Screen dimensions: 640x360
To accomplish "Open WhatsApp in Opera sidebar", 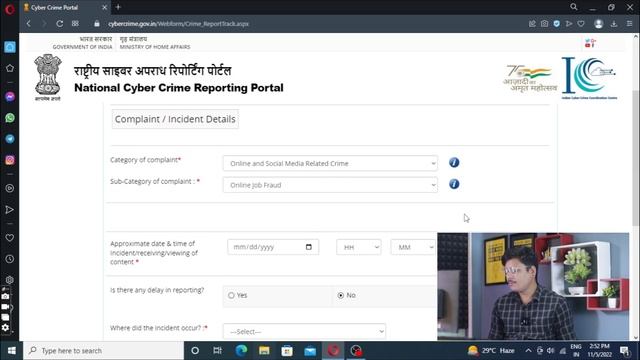I will [x=10, y=118].
